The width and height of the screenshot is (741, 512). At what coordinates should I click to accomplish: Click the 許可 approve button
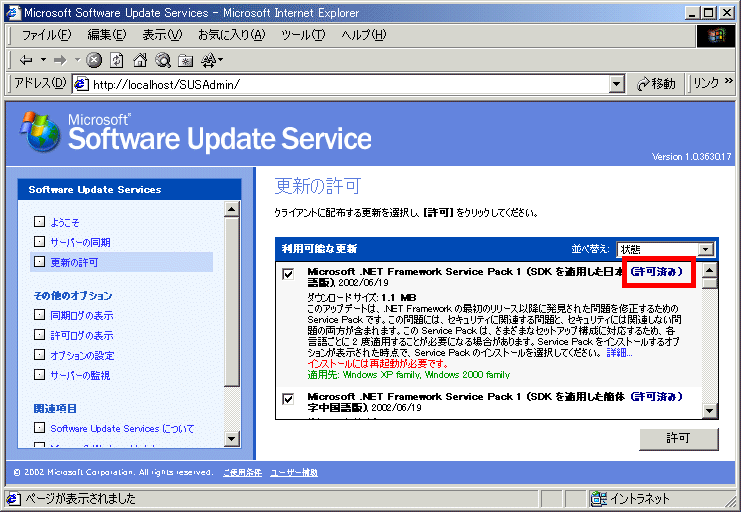[x=679, y=439]
